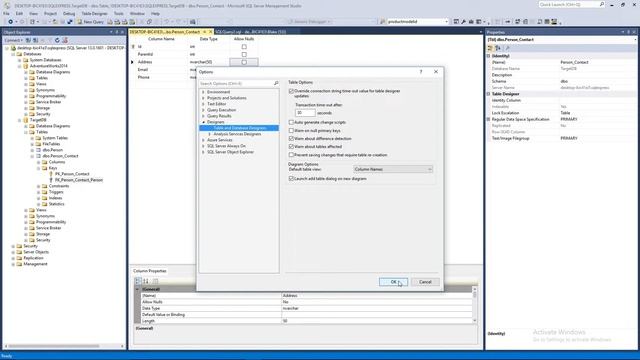Click the table icon next to dbo.Person

[x=38, y=150]
